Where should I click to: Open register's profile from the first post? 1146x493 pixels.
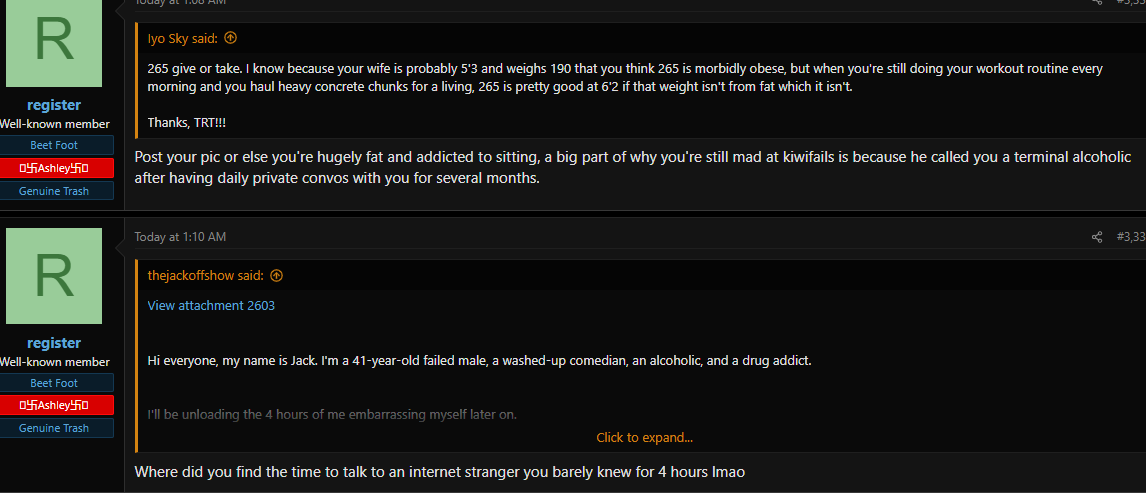(54, 105)
